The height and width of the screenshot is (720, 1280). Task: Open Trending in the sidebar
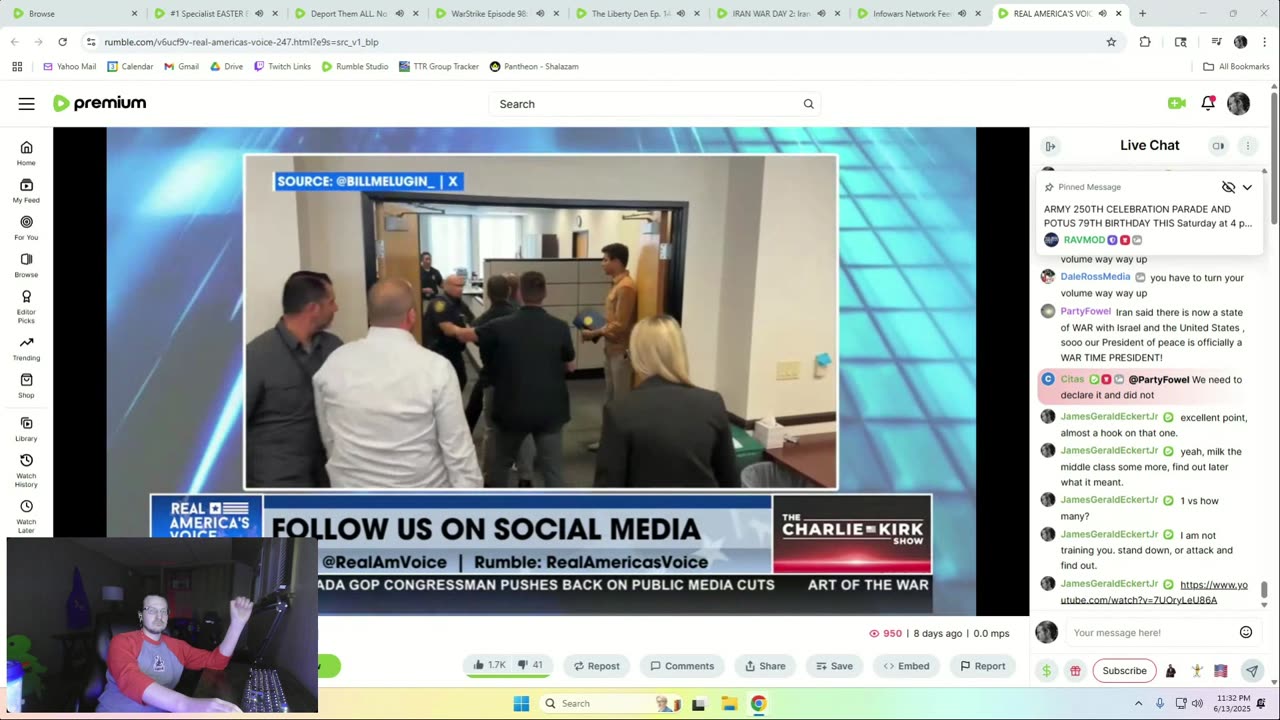coord(26,348)
